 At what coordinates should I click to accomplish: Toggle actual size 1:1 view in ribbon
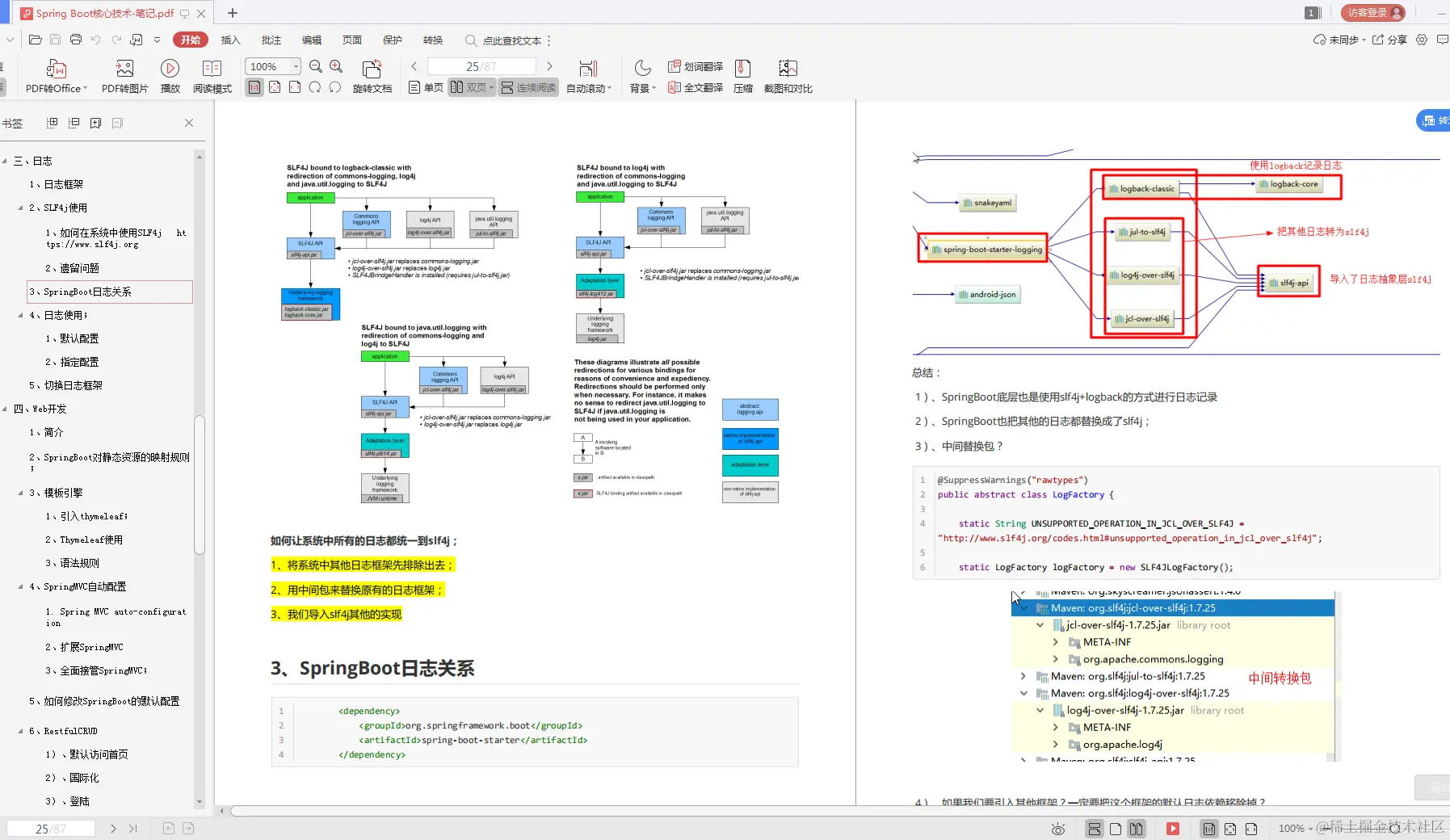coord(254,87)
